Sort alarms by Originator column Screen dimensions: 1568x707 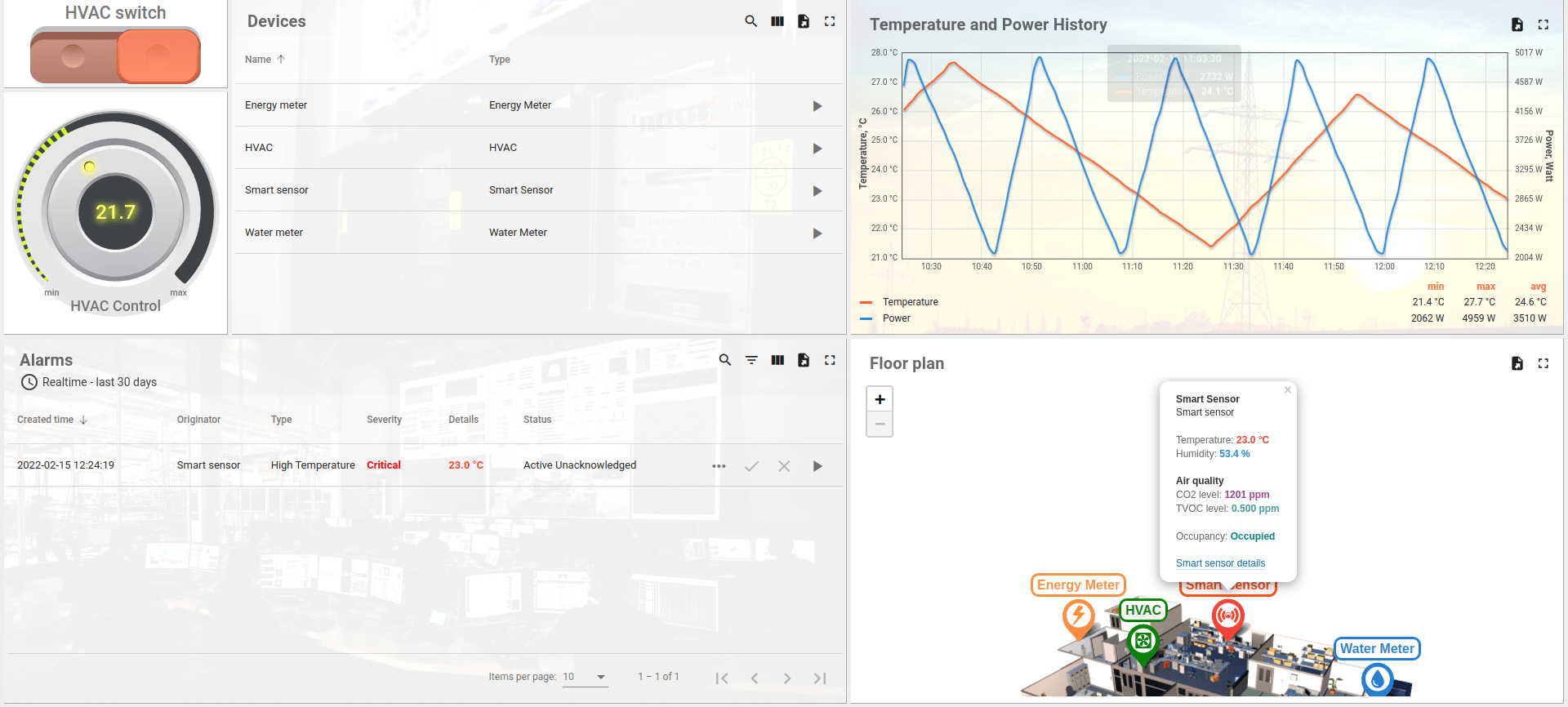pos(198,420)
